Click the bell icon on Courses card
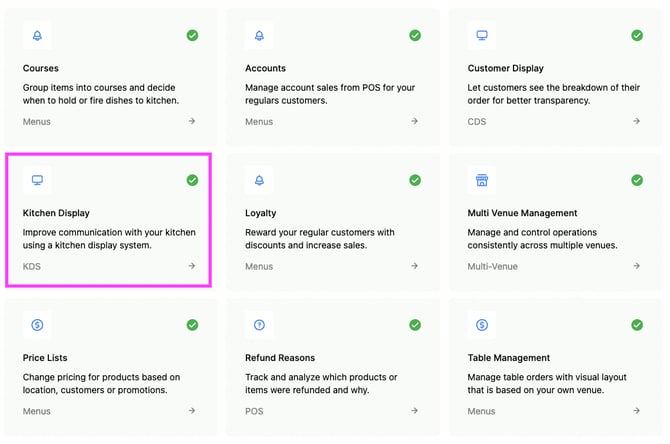Image resolution: width=670 pixels, height=444 pixels. 38,35
